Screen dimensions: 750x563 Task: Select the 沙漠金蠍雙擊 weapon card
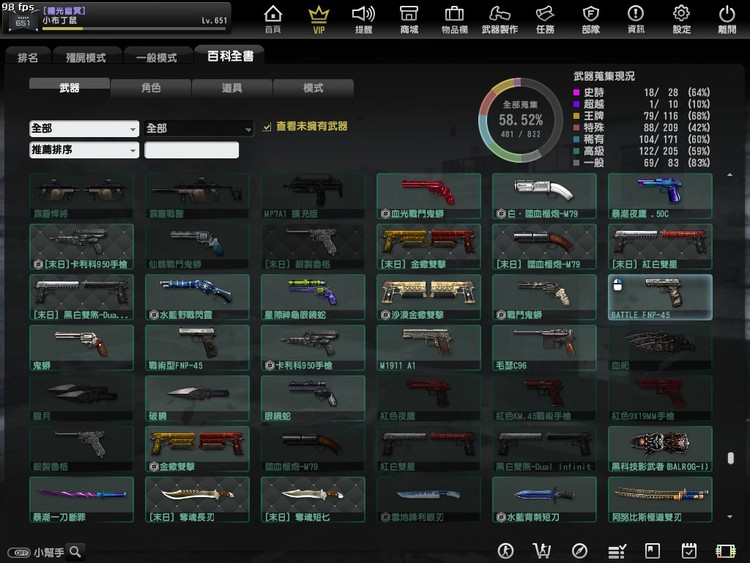[429, 297]
